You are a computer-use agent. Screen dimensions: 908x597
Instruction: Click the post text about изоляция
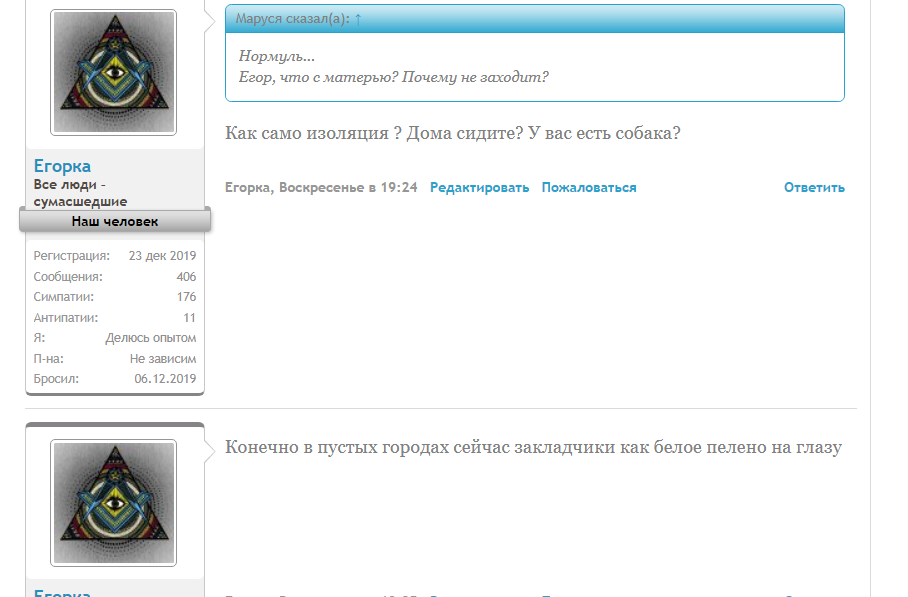coord(453,131)
